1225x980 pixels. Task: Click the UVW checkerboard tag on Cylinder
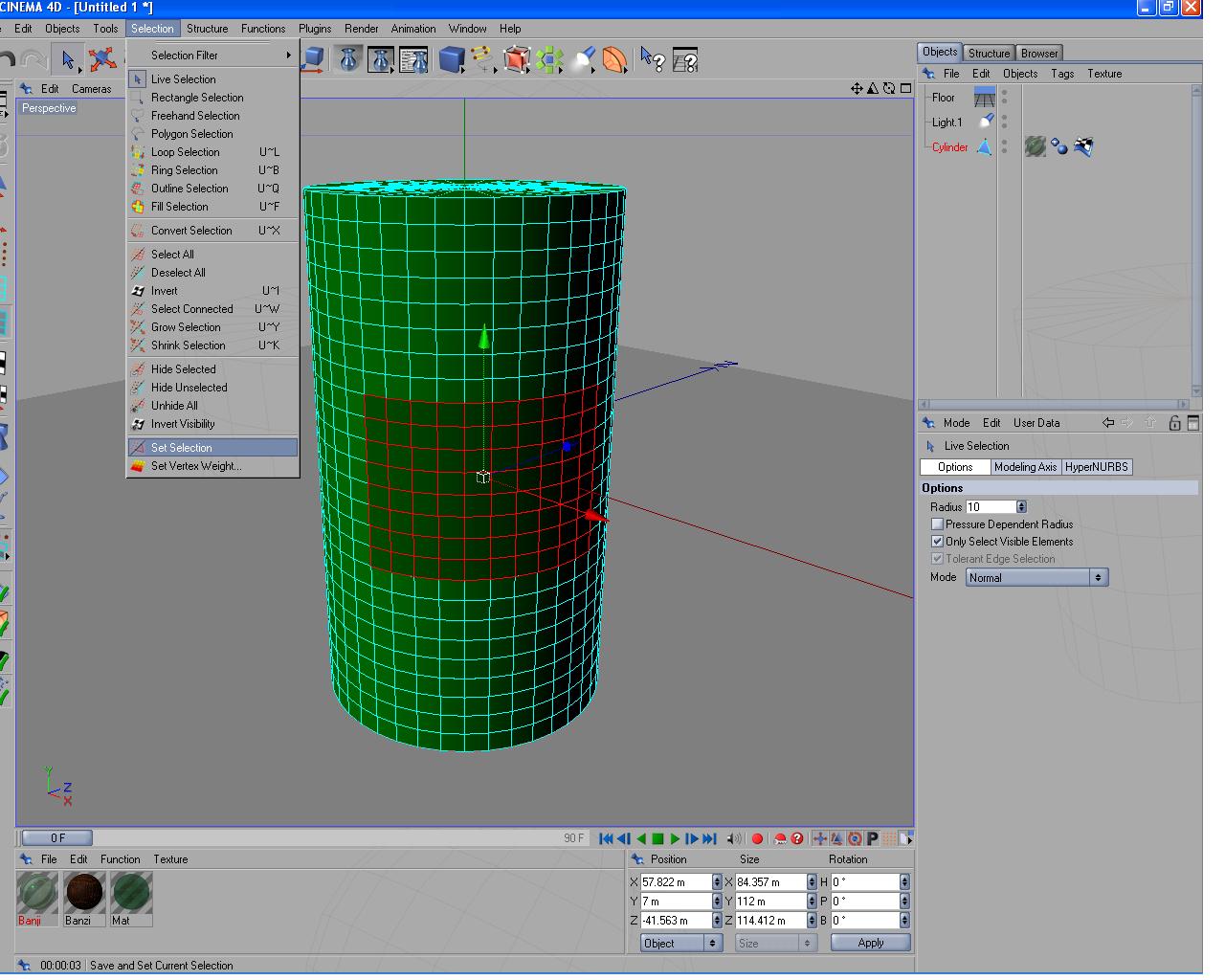1083,146
